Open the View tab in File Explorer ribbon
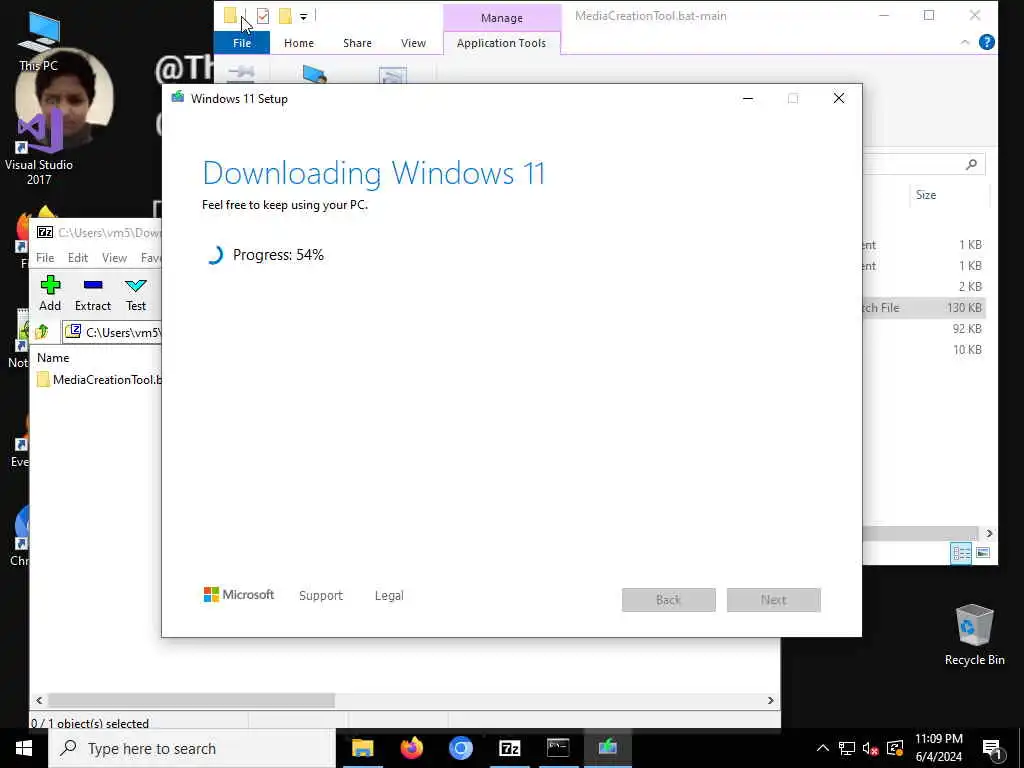Viewport: 1024px width, 768px height. 413,43
